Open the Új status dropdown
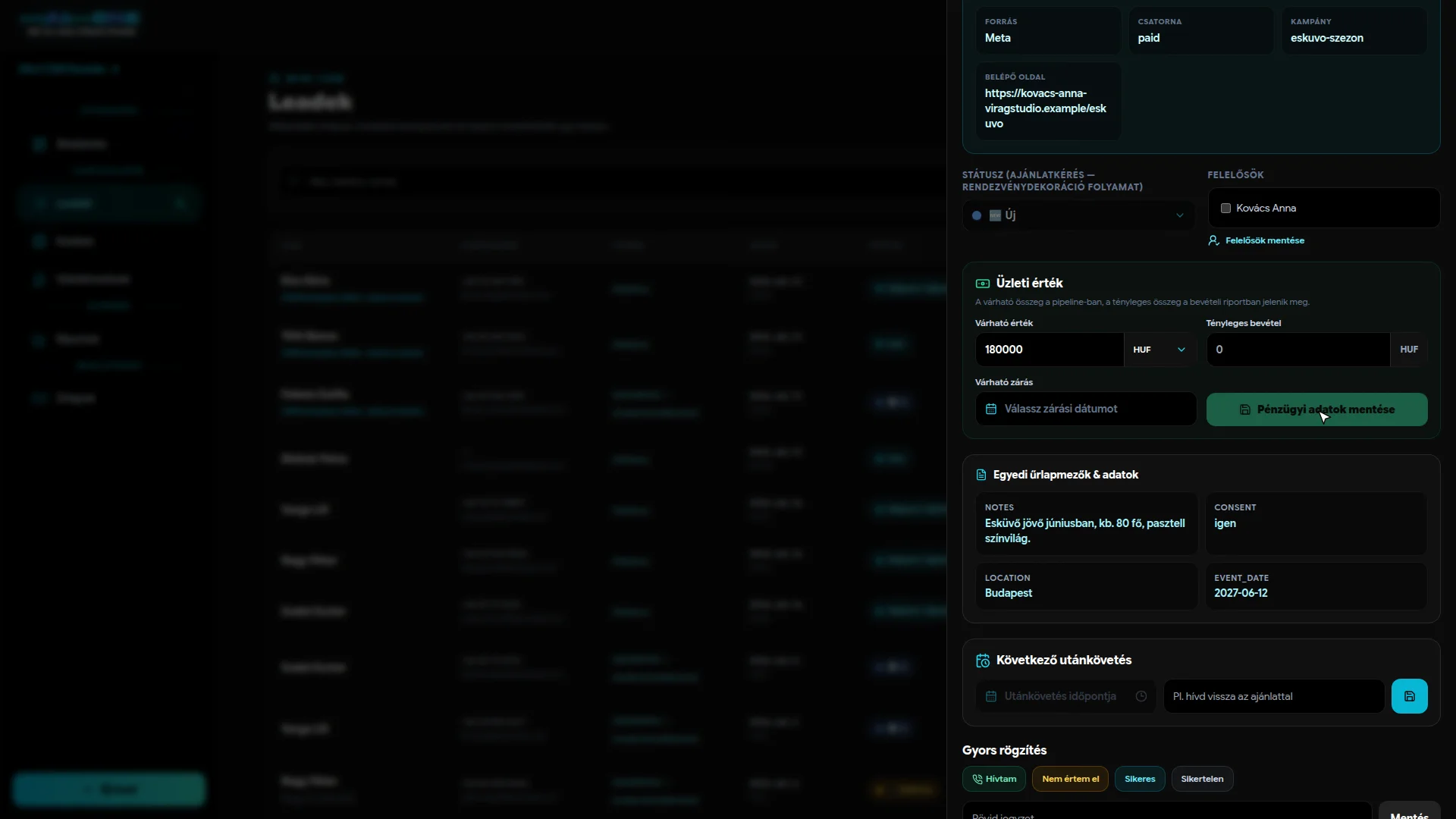This screenshot has width=1456, height=819. [1078, 215]
